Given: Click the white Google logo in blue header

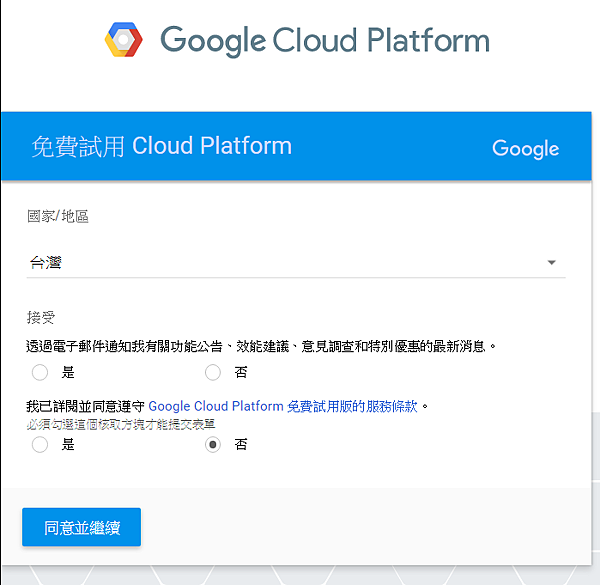Looking at the screenshot, I should (x=525, y=148).
